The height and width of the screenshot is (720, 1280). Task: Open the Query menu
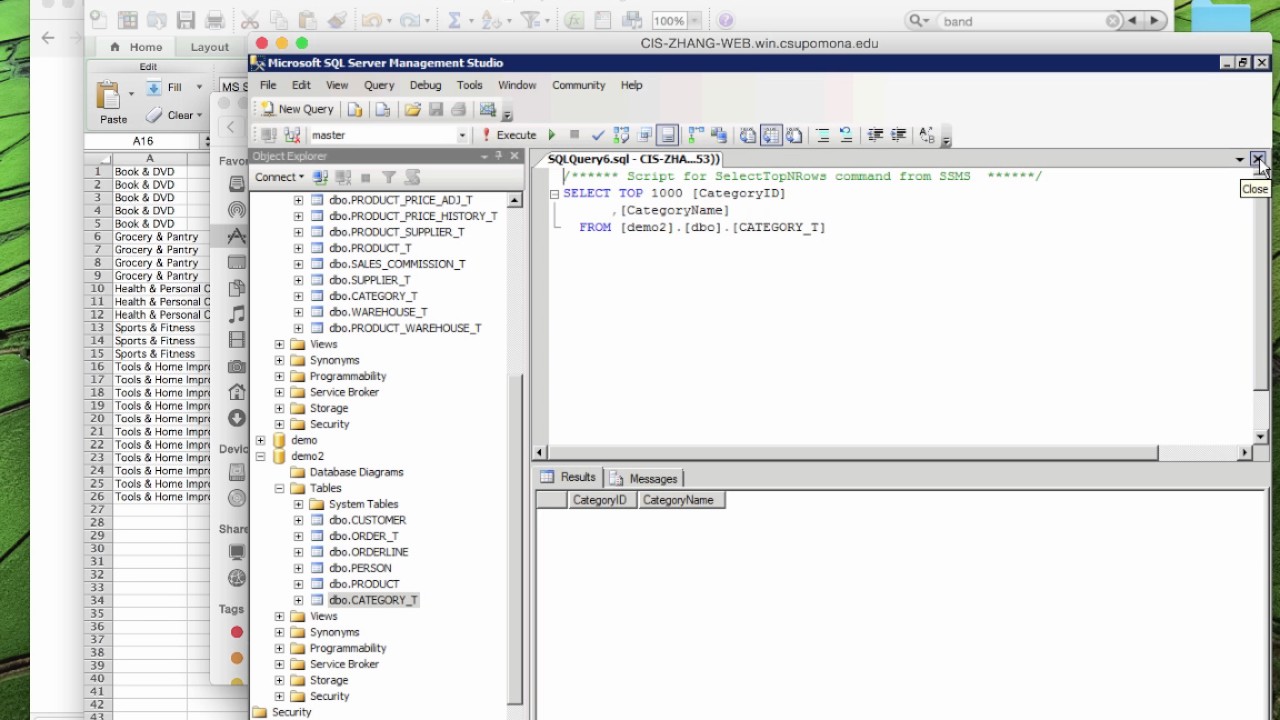click(x=379, y=85)
